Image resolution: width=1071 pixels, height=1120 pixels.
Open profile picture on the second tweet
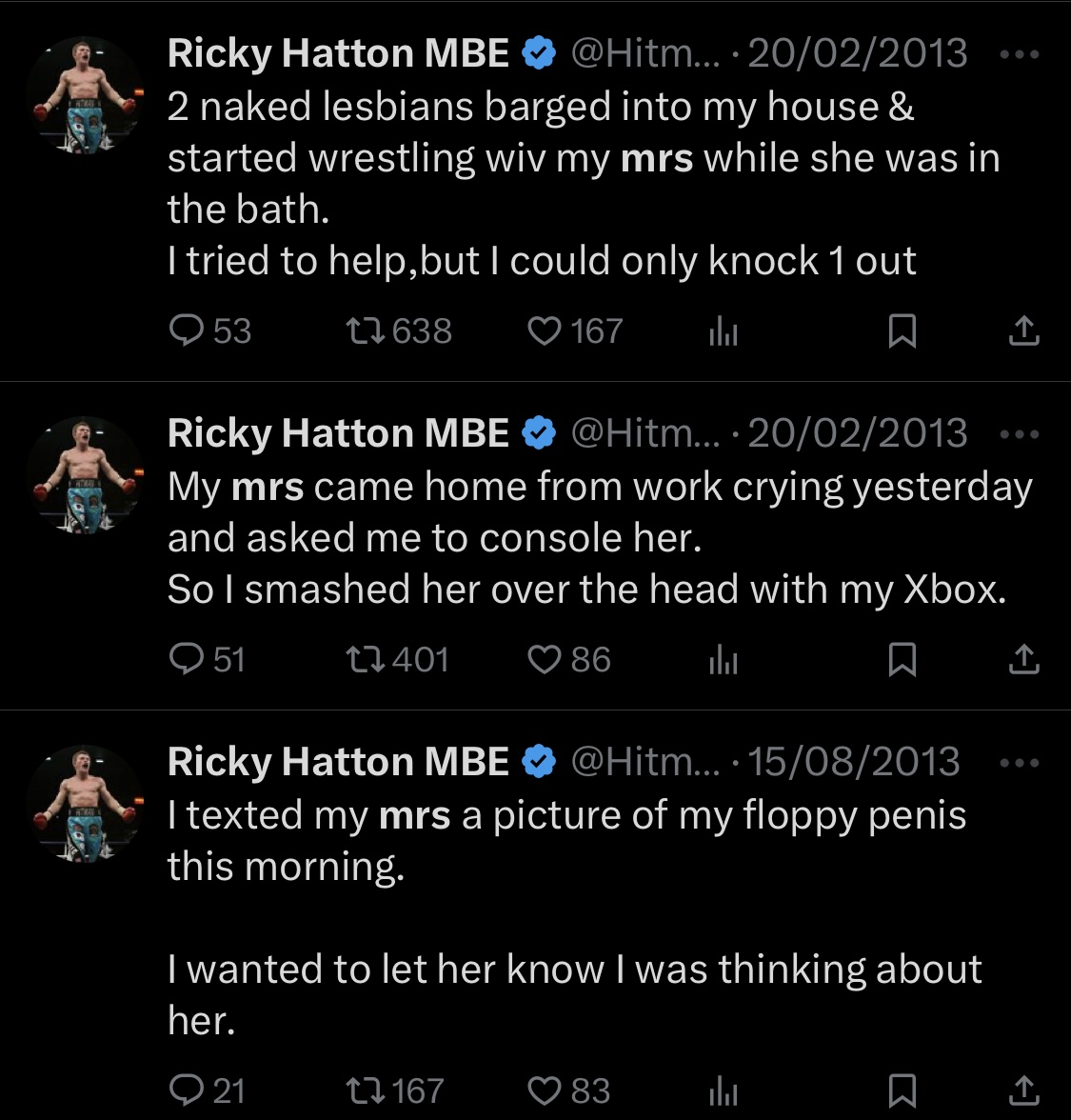pyautogui.click(x=85, y=475)
